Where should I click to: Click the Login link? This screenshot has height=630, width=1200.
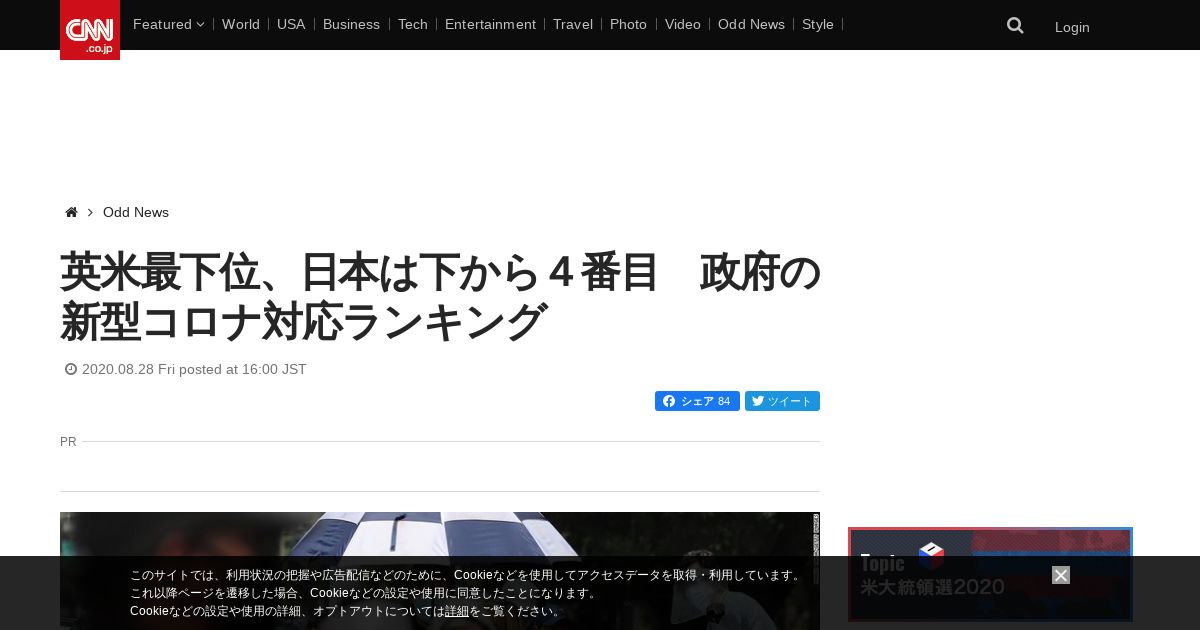(1072, 27)
